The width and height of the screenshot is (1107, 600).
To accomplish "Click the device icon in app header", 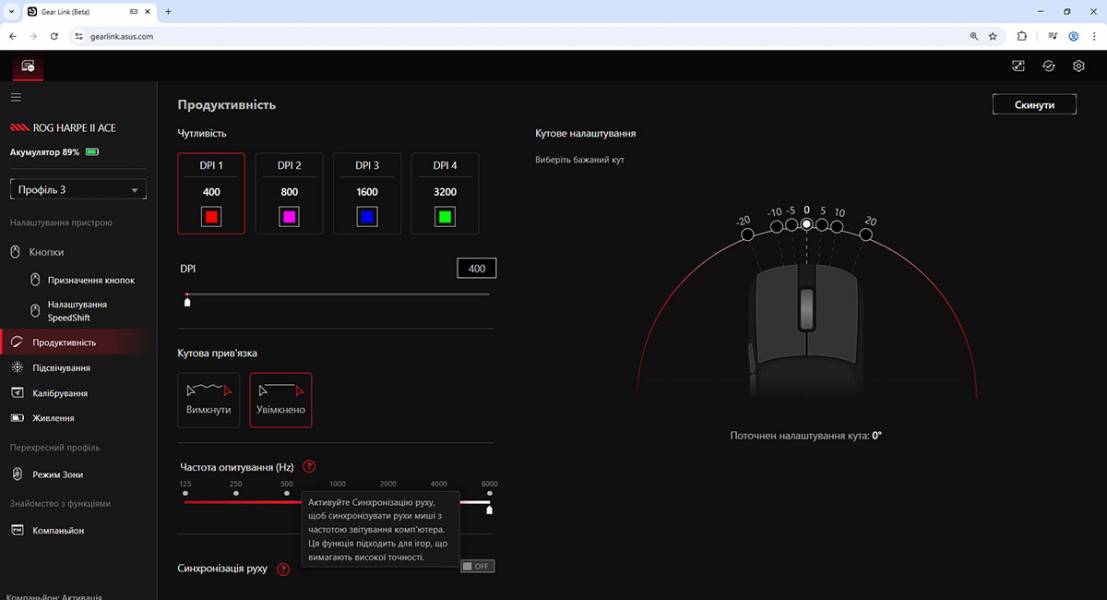I will 28,66.
